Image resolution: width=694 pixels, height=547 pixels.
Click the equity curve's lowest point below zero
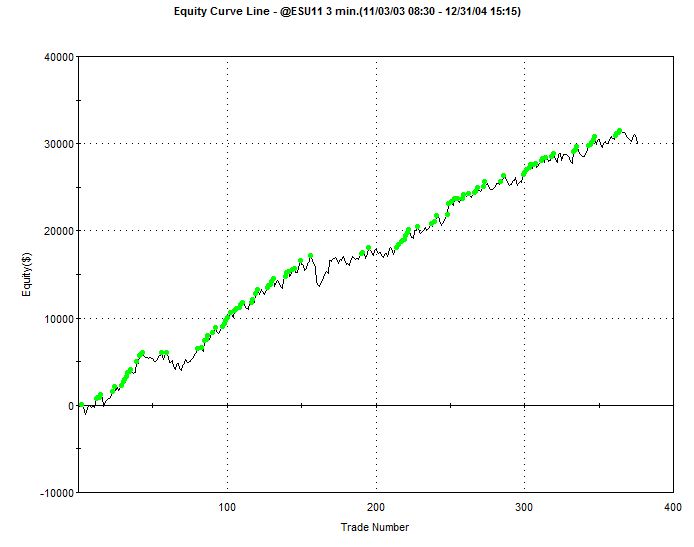click(86, 413)
